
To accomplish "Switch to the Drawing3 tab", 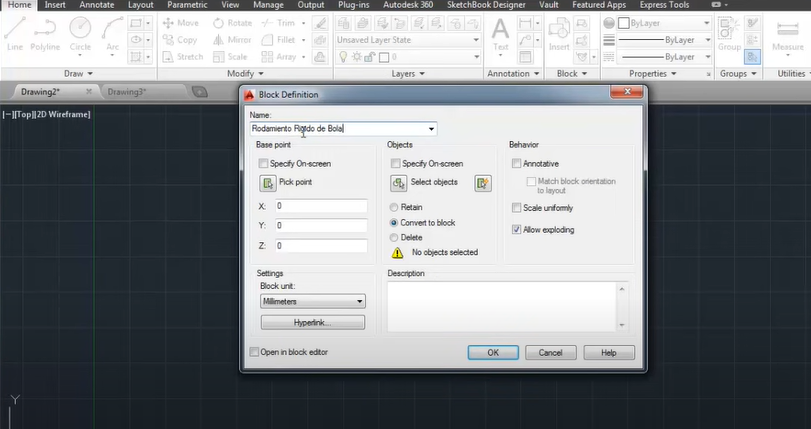I will coord(127,92).
